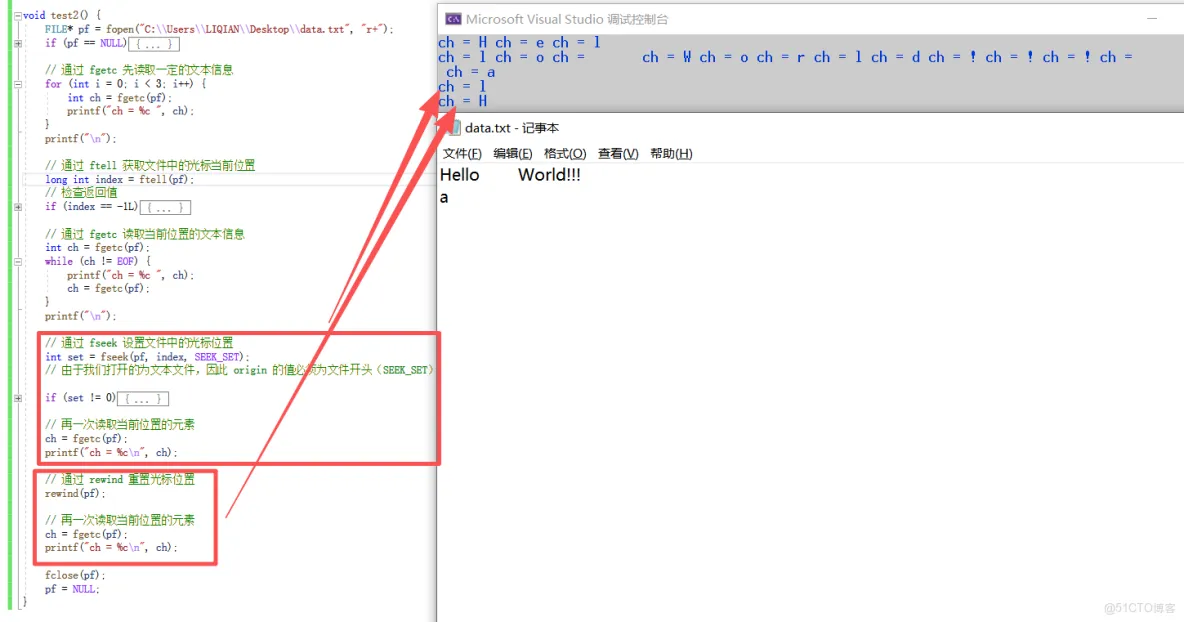
Task: Click the {...} box after if (set != 0)
Action: [143, 399]
